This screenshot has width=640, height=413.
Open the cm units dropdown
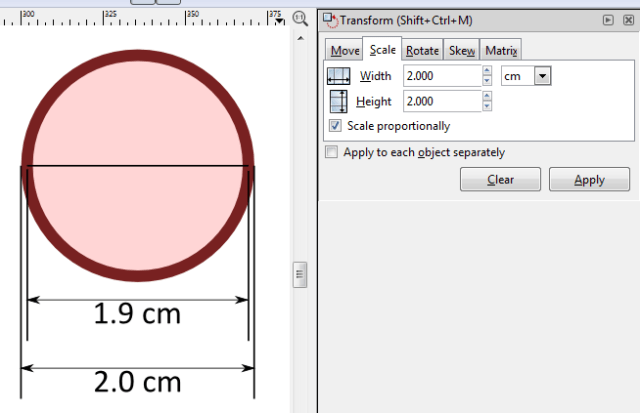(543, 76)
